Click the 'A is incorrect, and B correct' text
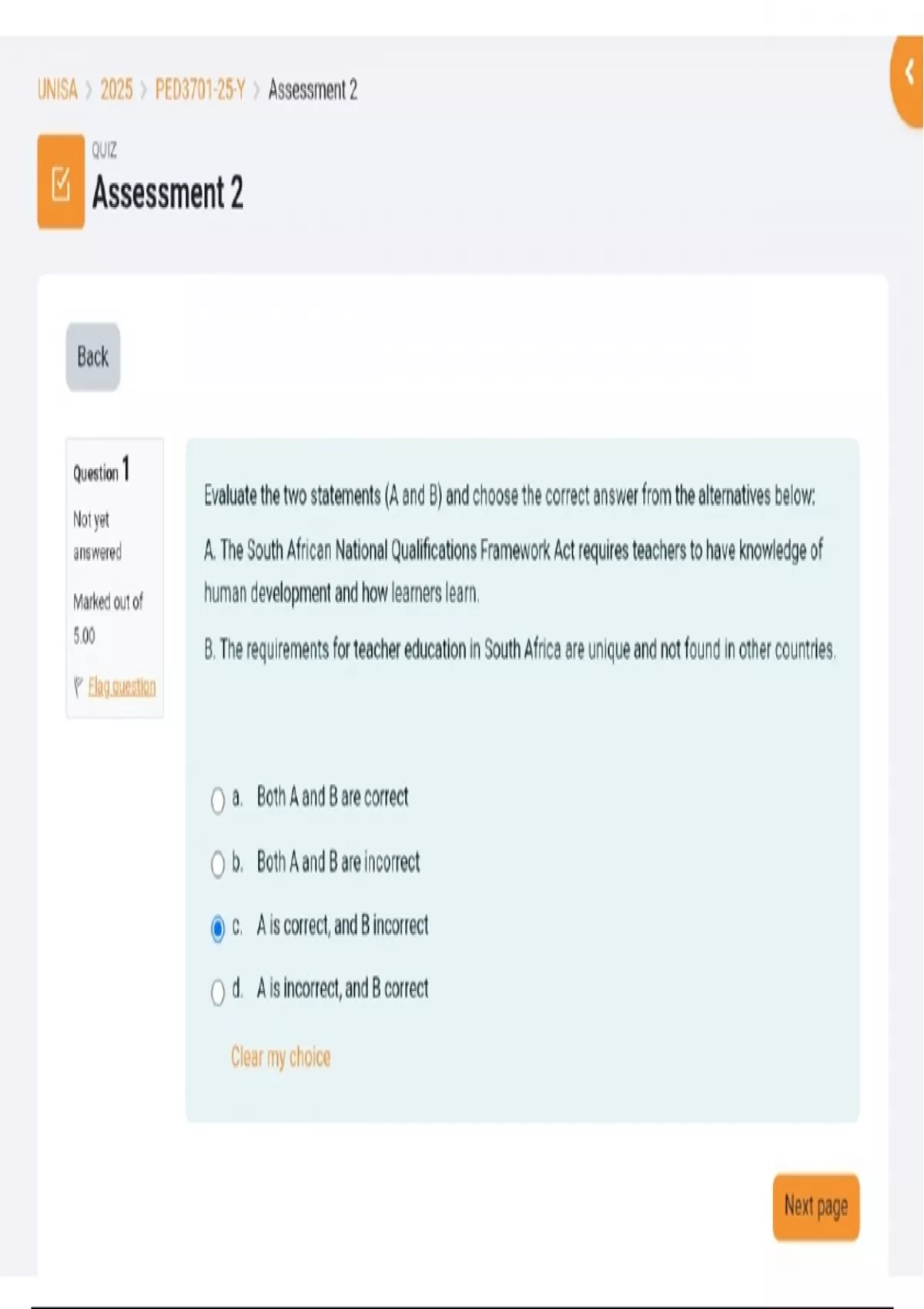924x1309 pixels. [342, 988]
